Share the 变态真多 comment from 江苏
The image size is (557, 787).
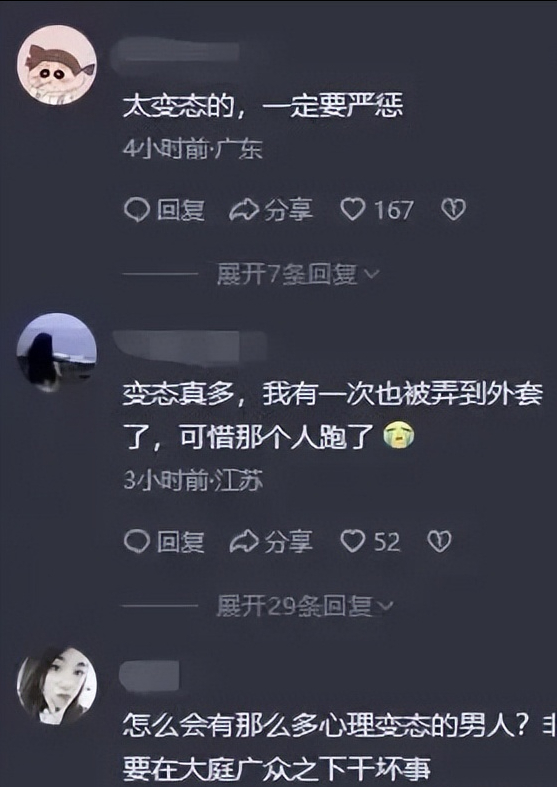pos(271,542)
